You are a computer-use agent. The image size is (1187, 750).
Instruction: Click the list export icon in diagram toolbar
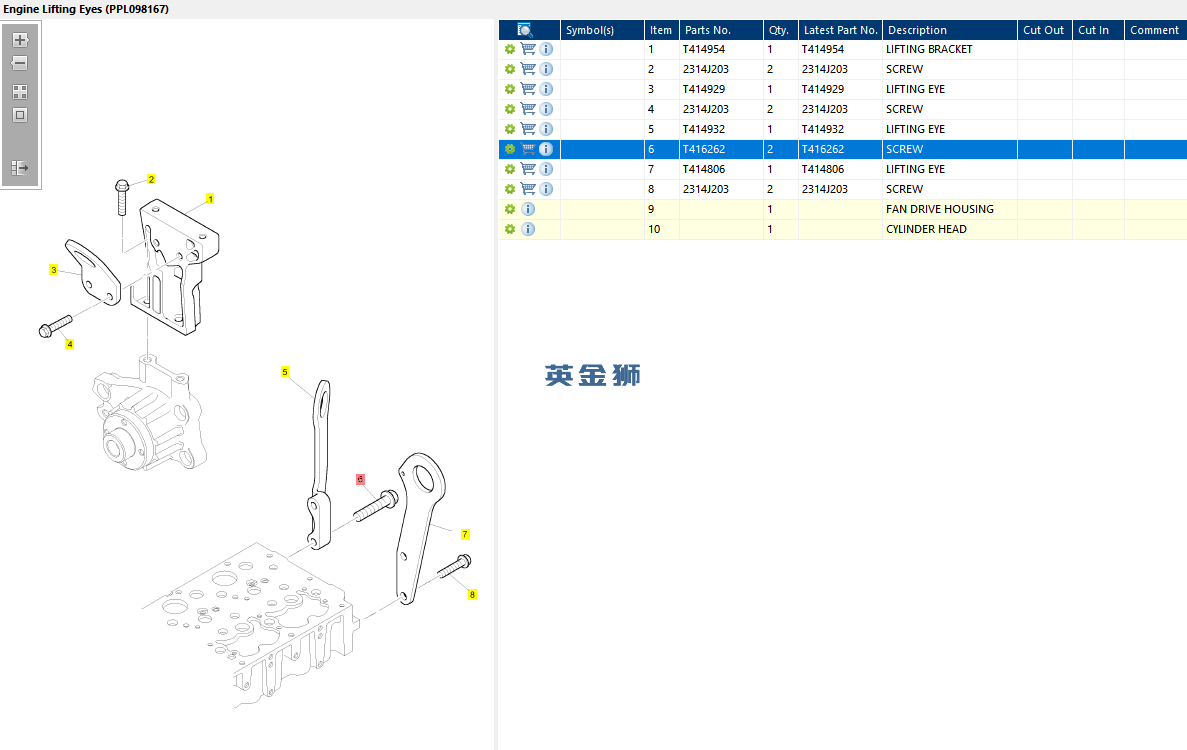click(x=20, y=167)
